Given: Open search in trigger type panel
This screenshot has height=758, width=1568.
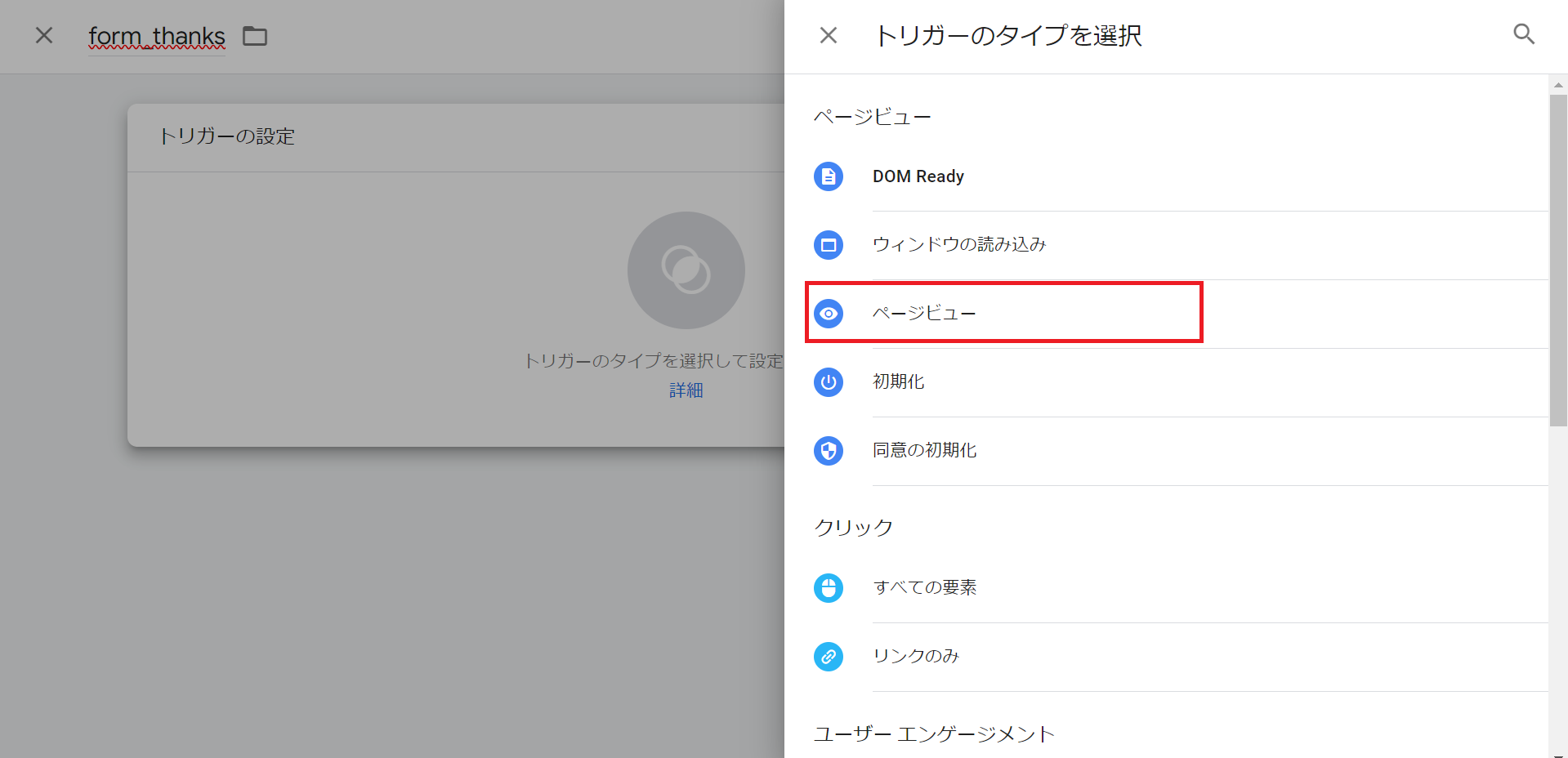Looking at the screenshot, I should [1523, 34].
